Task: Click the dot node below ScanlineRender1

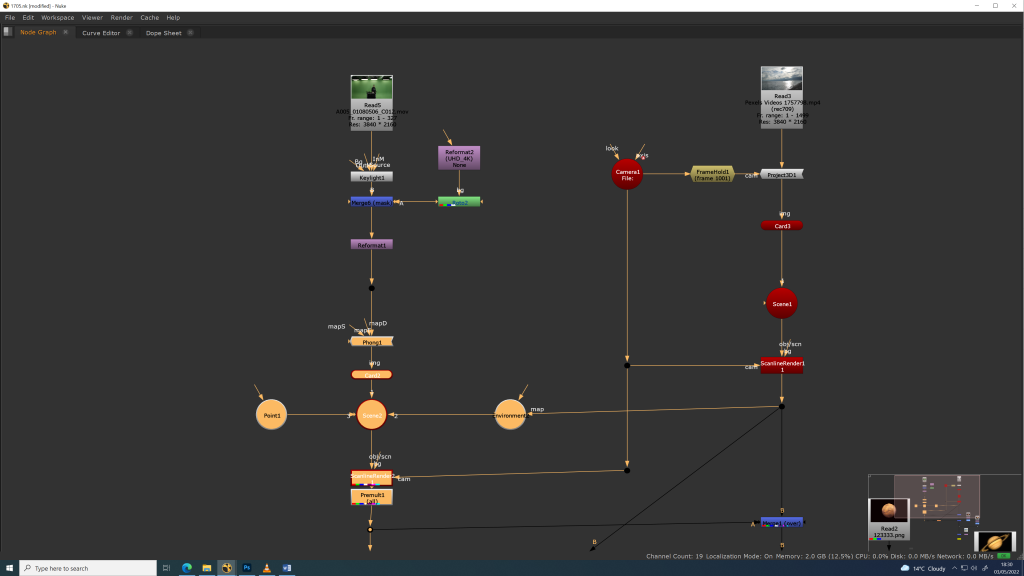Action: (782, 406)
